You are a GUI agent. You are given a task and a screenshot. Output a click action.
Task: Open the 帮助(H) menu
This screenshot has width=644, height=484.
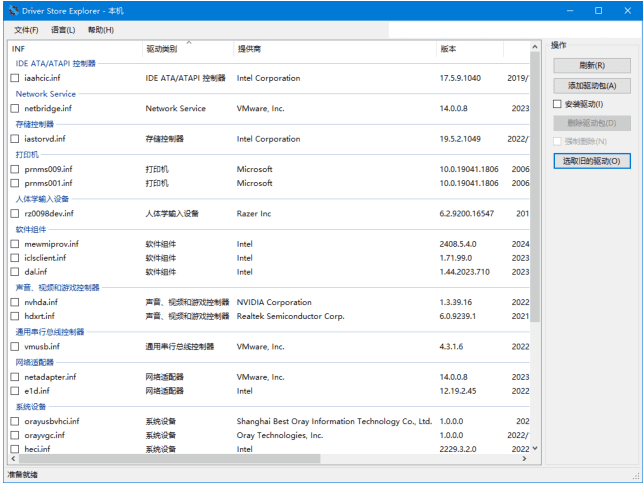click(101, 29)
